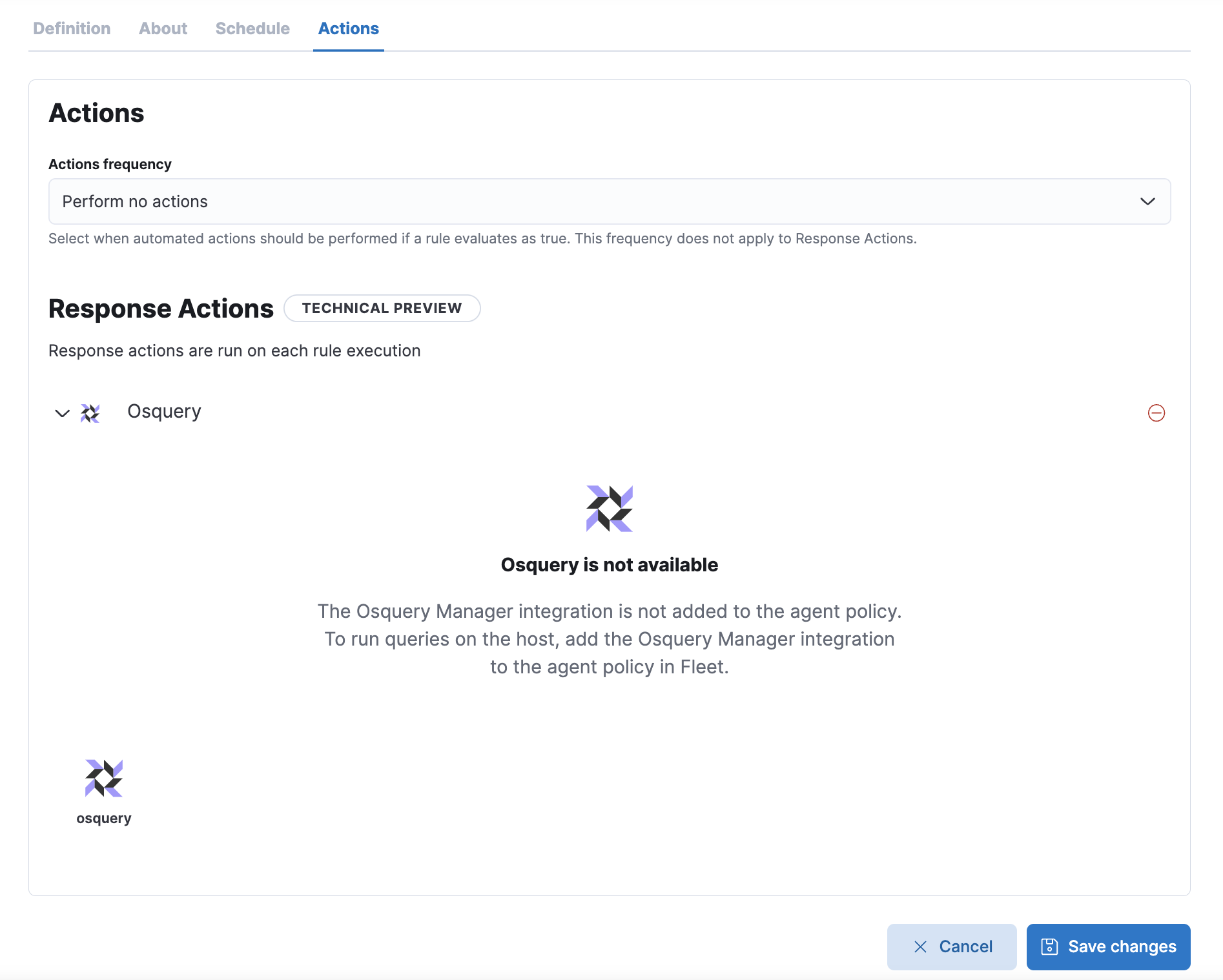
Task: Click the large Osquery logo in the unavailable notice
Action: pyautogui.click(x=610, y=508)
